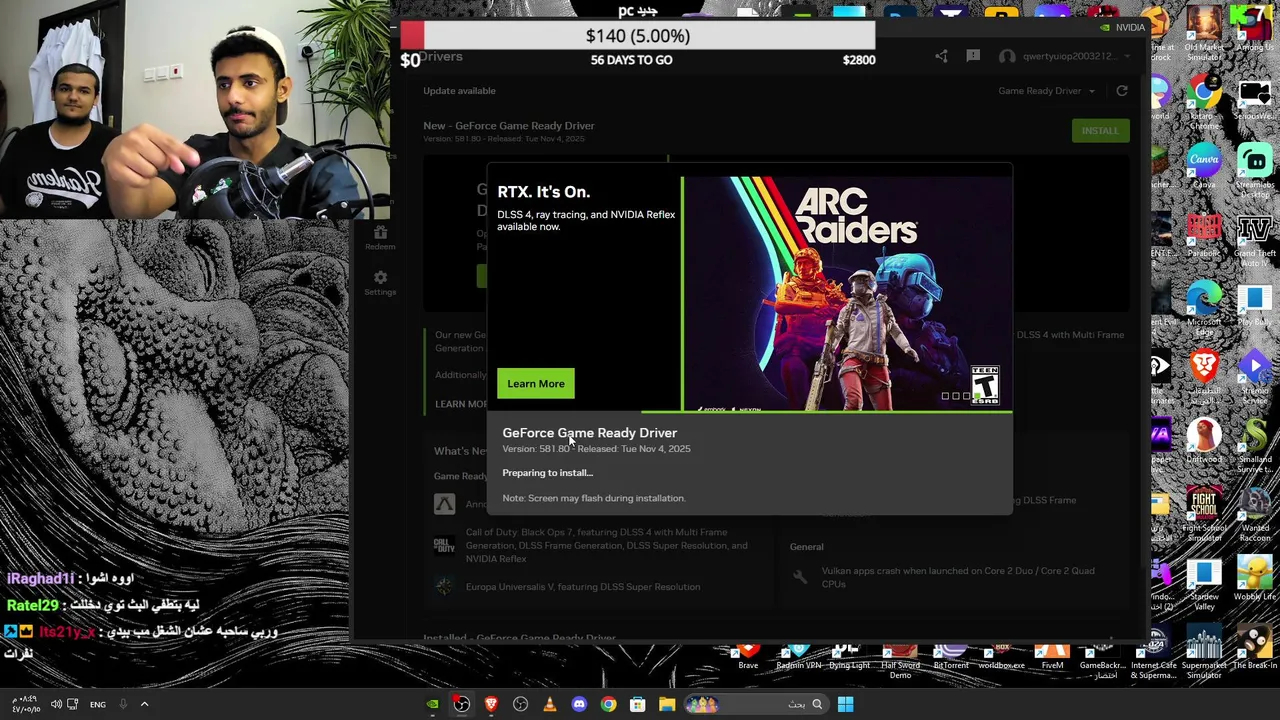Click the Radmin VPN desktop shortcut
Screen dimensions: 1280x720
point(797,657)
